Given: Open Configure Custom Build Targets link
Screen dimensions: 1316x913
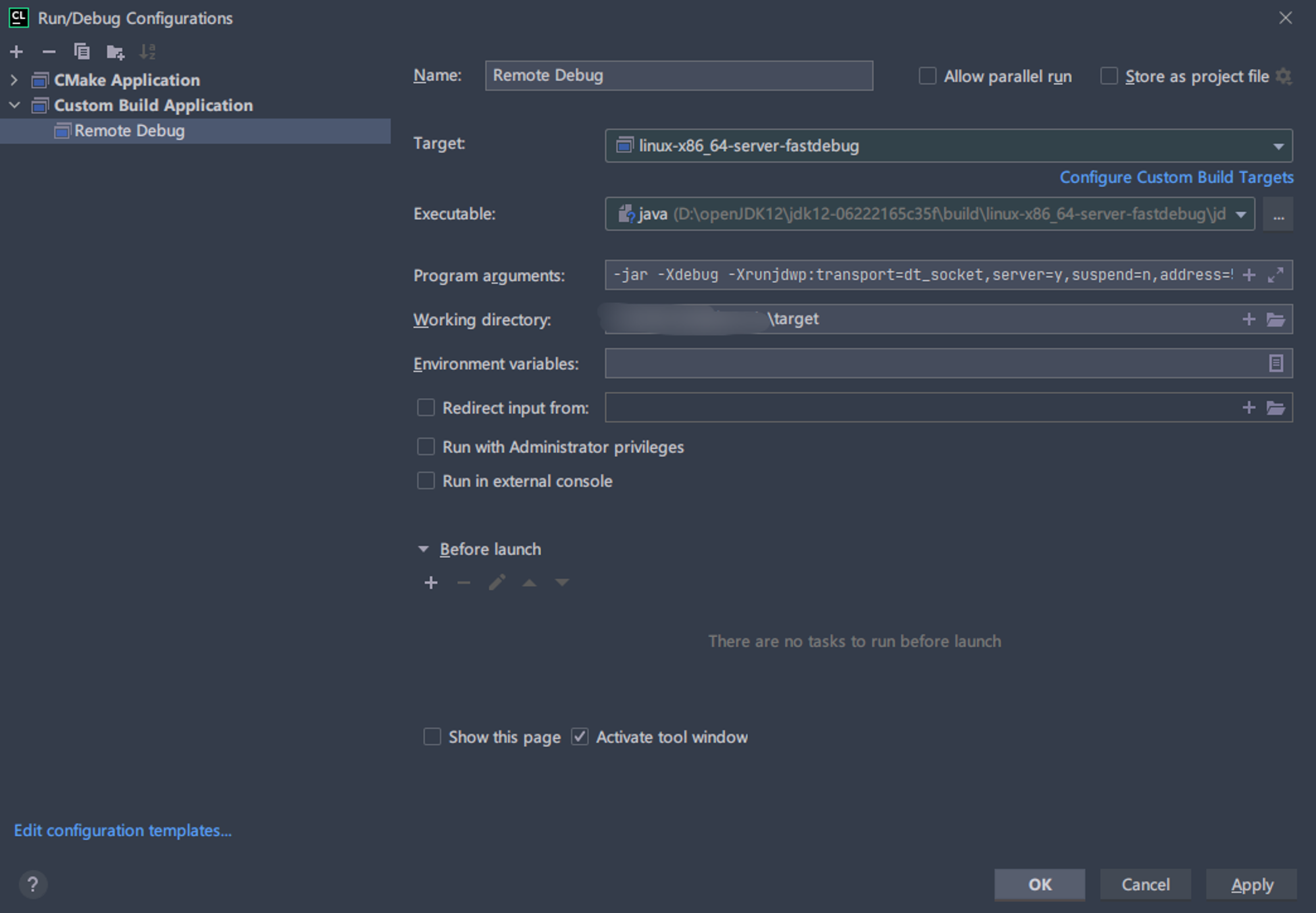Looking at the screenshot, I should (x=1177, y=178).
